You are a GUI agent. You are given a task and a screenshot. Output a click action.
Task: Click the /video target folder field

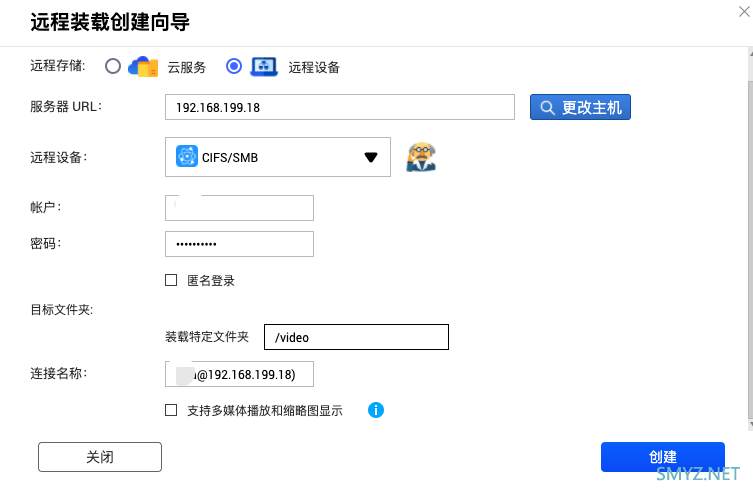point(356,337)
